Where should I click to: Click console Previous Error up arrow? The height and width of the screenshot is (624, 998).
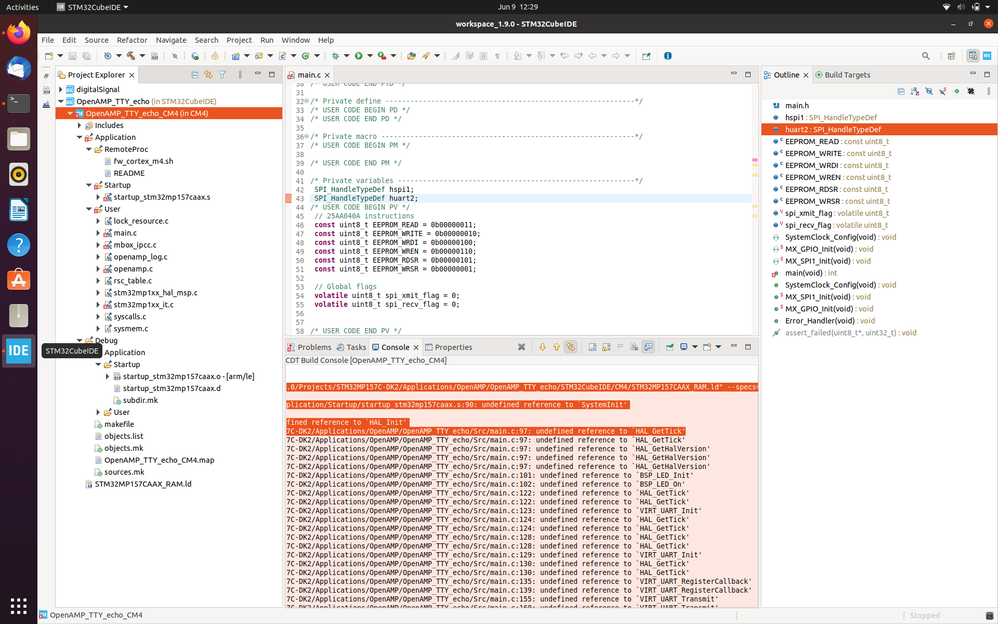556,347
